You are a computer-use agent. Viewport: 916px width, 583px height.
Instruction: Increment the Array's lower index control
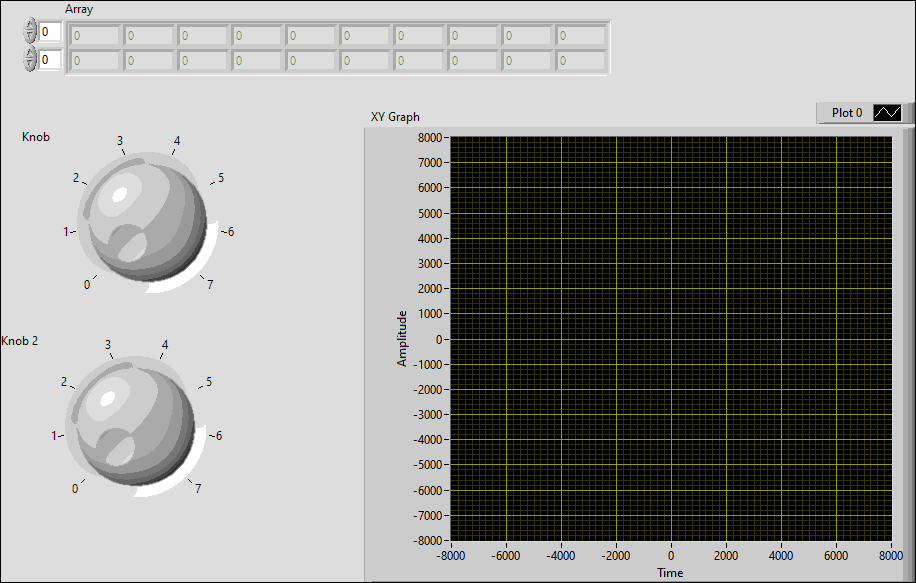(30, 53)
